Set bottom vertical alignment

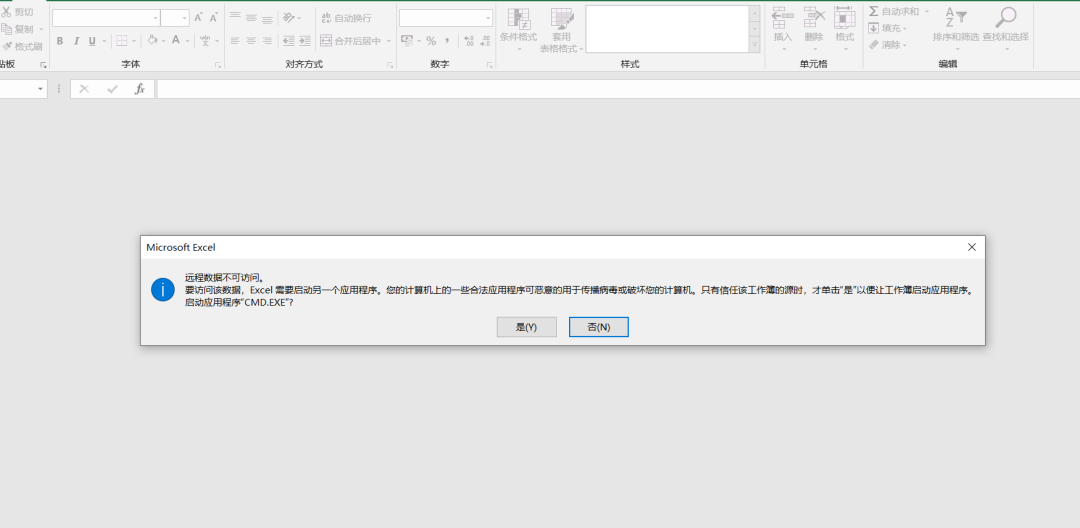point(267,18)
